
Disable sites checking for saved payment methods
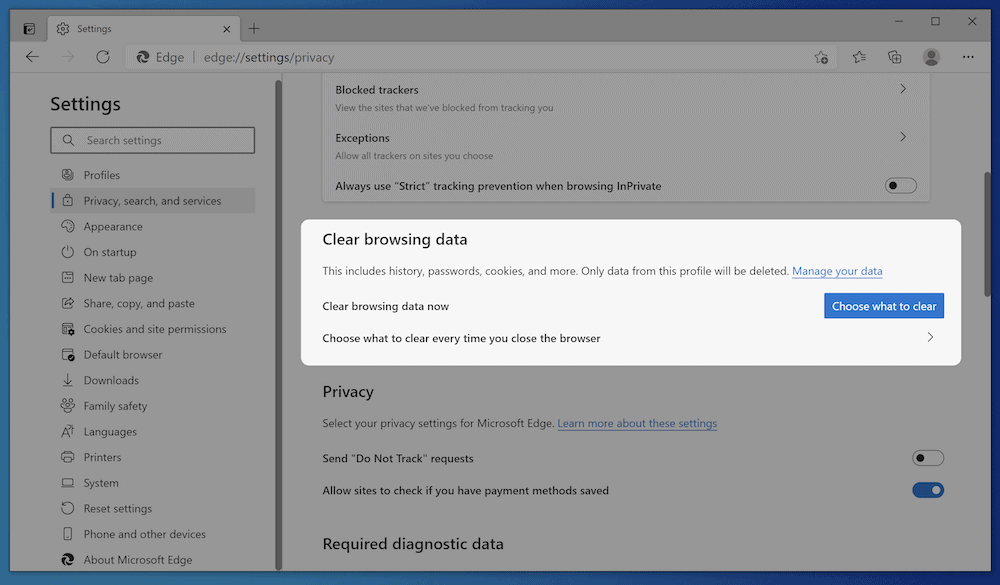tap(927, 490)
